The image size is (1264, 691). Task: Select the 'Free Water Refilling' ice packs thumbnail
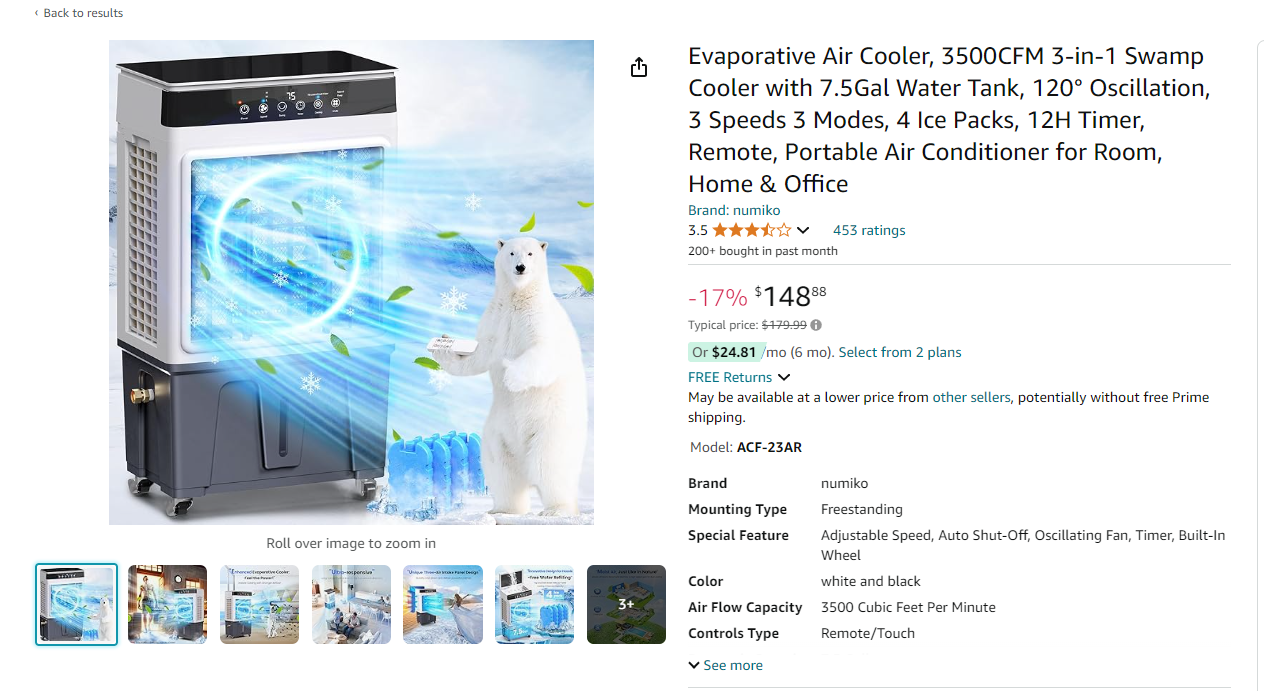pyautogui.click(x=534, y=604)
